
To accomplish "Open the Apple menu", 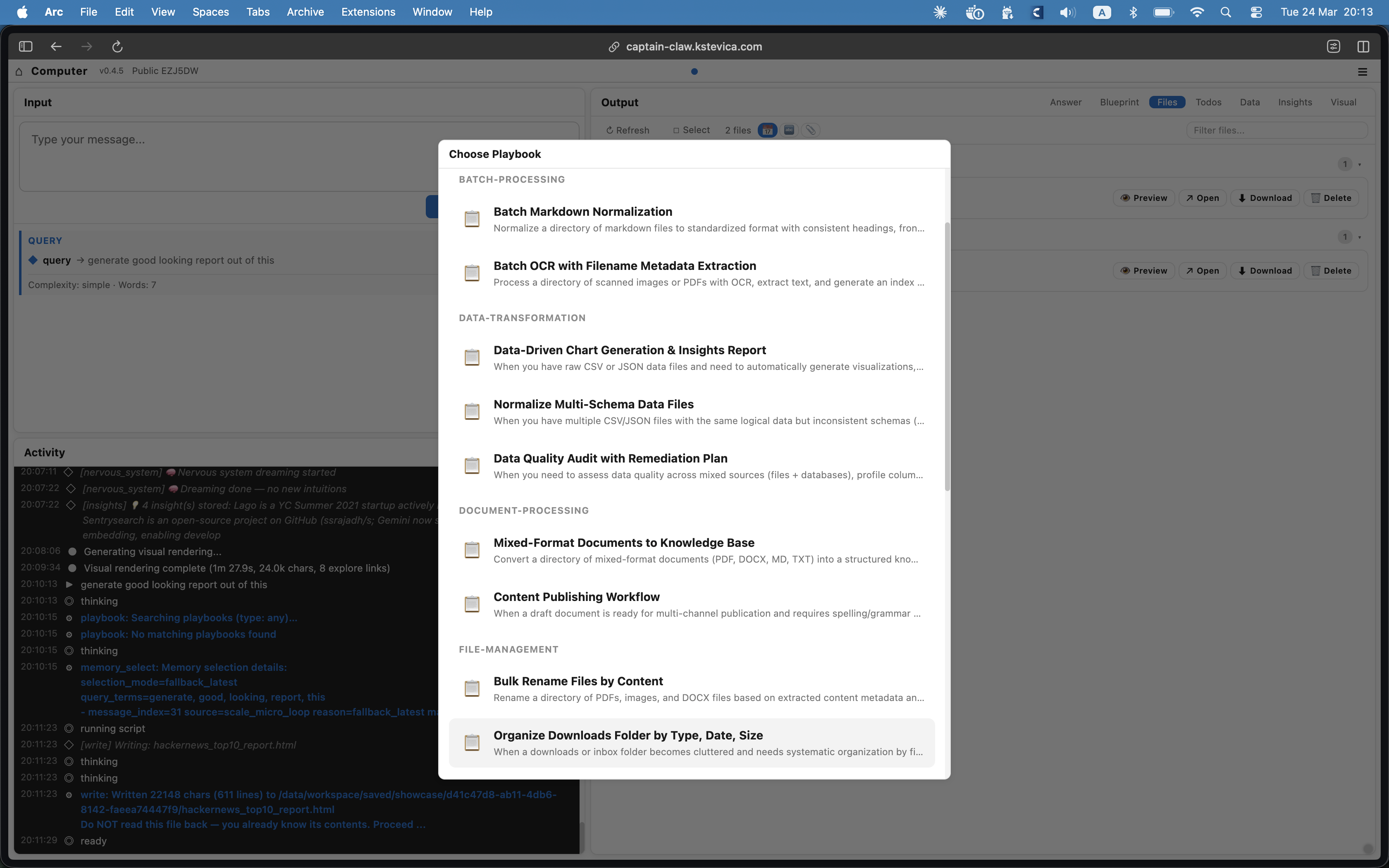I will [x=22, y=12].
